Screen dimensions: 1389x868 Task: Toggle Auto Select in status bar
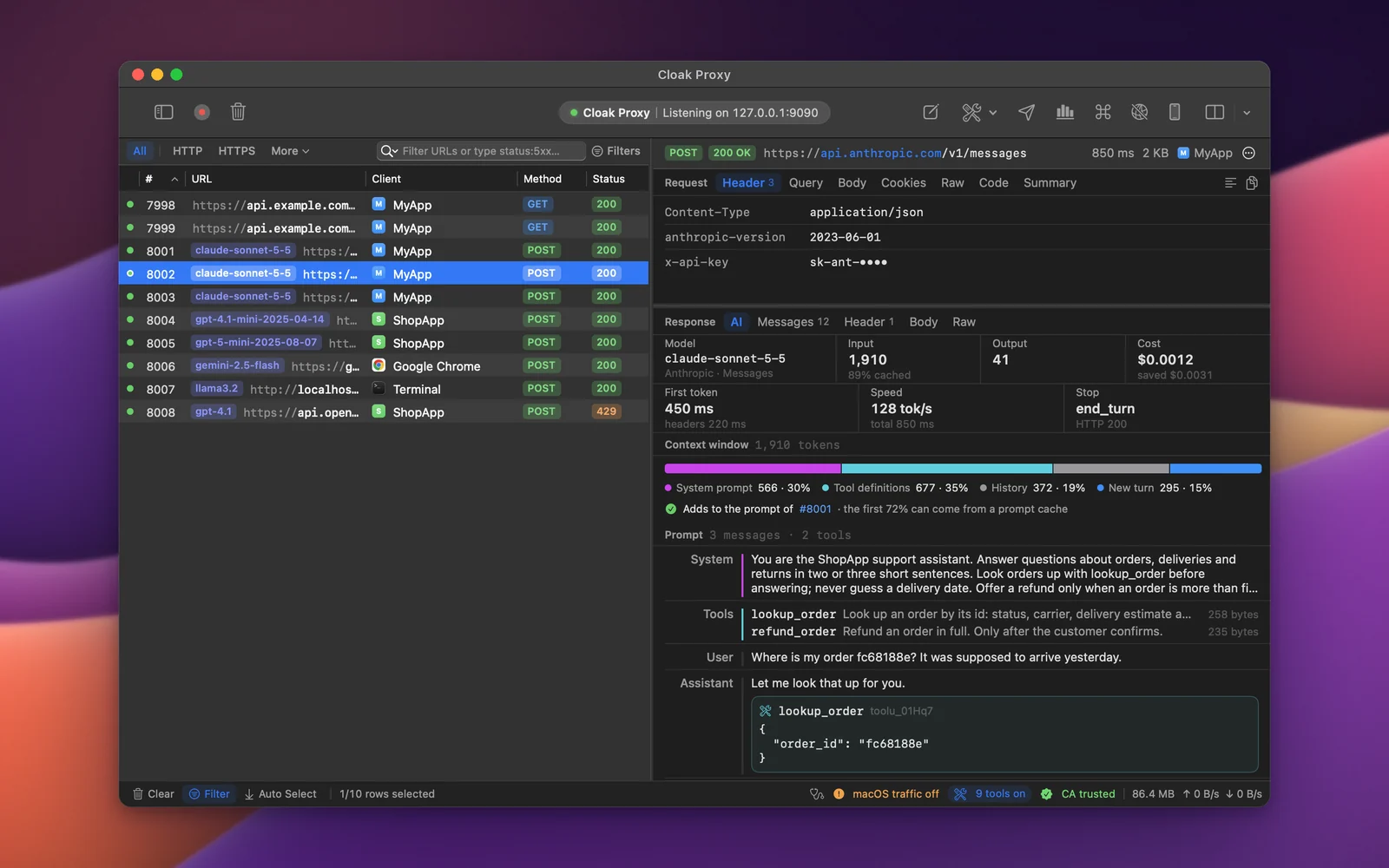(280, 794)
